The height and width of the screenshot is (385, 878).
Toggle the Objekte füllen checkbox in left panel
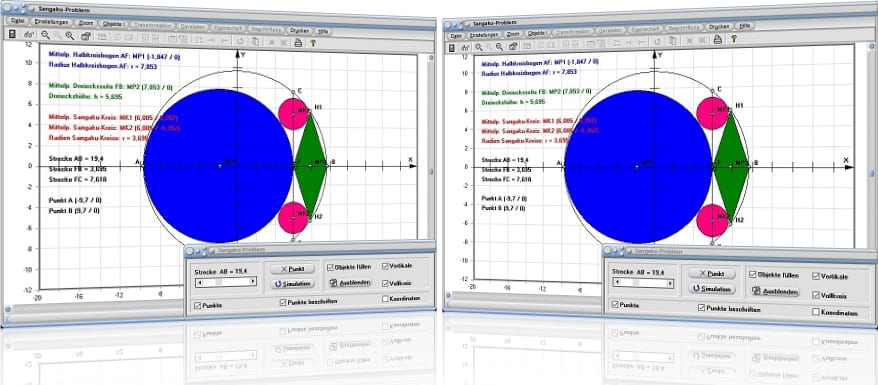click(330, 267)
